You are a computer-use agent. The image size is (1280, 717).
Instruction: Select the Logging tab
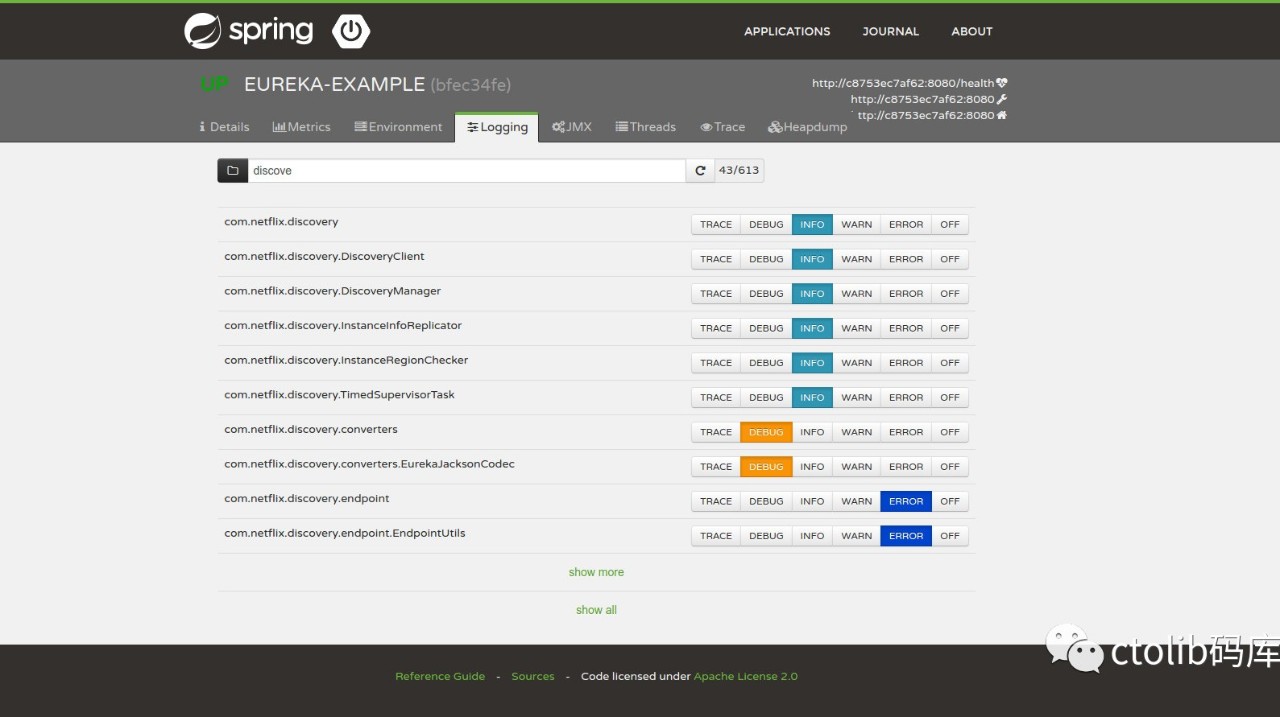pos(497,127)
